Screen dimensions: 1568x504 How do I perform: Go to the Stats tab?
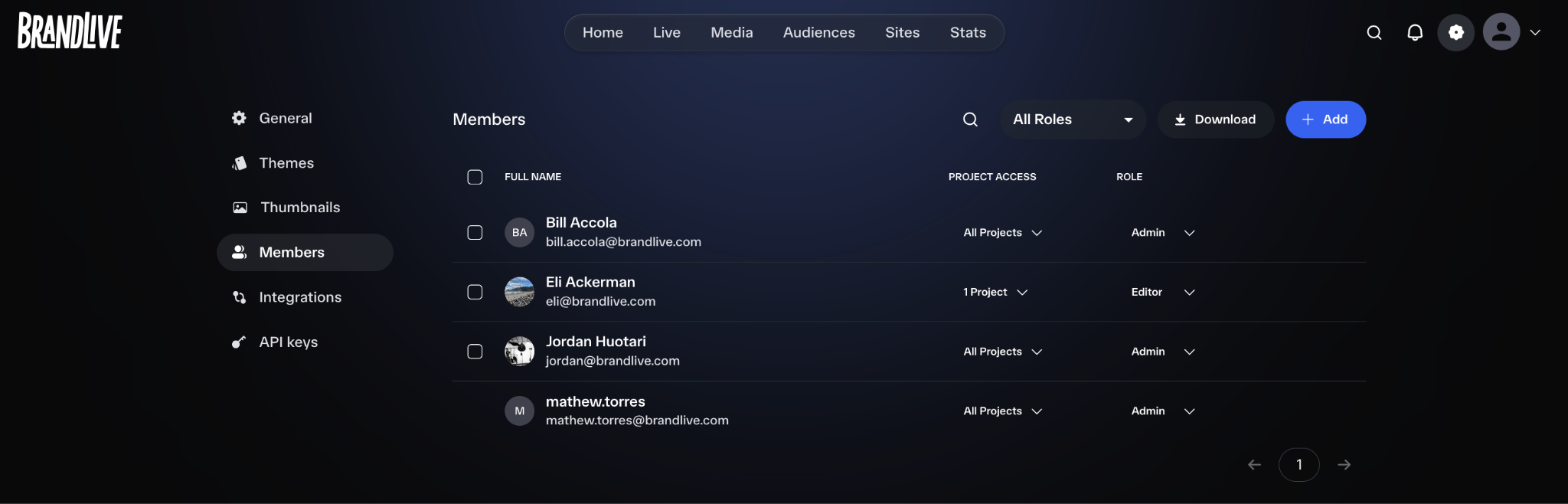(968, 32)
